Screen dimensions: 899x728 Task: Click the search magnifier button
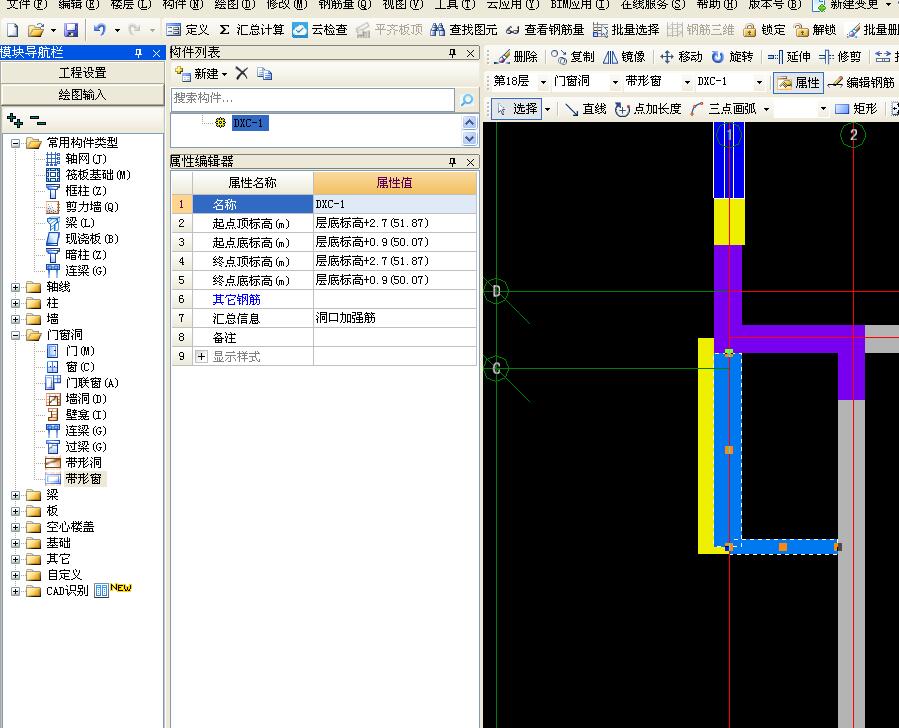point(467,100)
